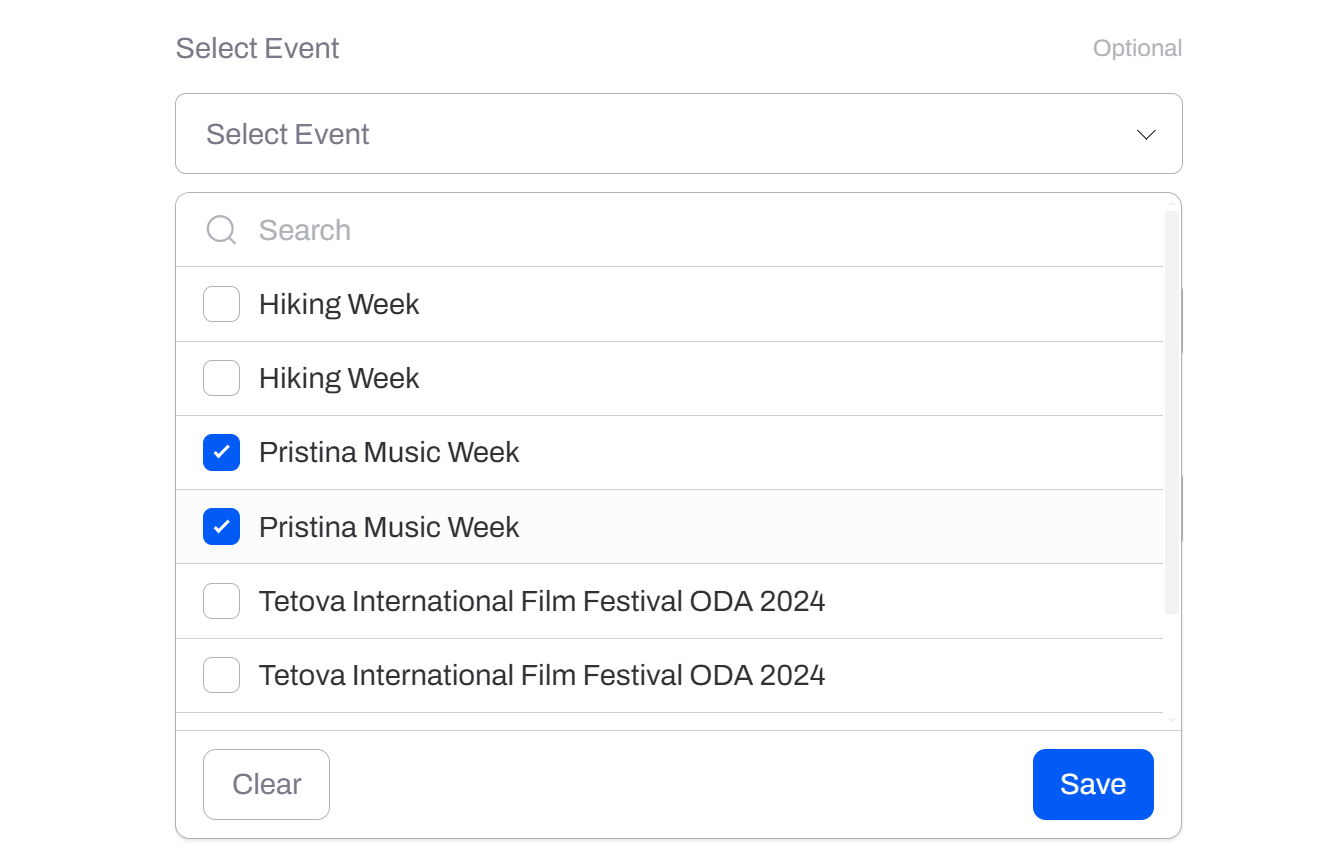Image resolution: width=1323 pixels, height=858 pixels.
Task: Click the Select Event placeholder text
Action: pos(288,133)
